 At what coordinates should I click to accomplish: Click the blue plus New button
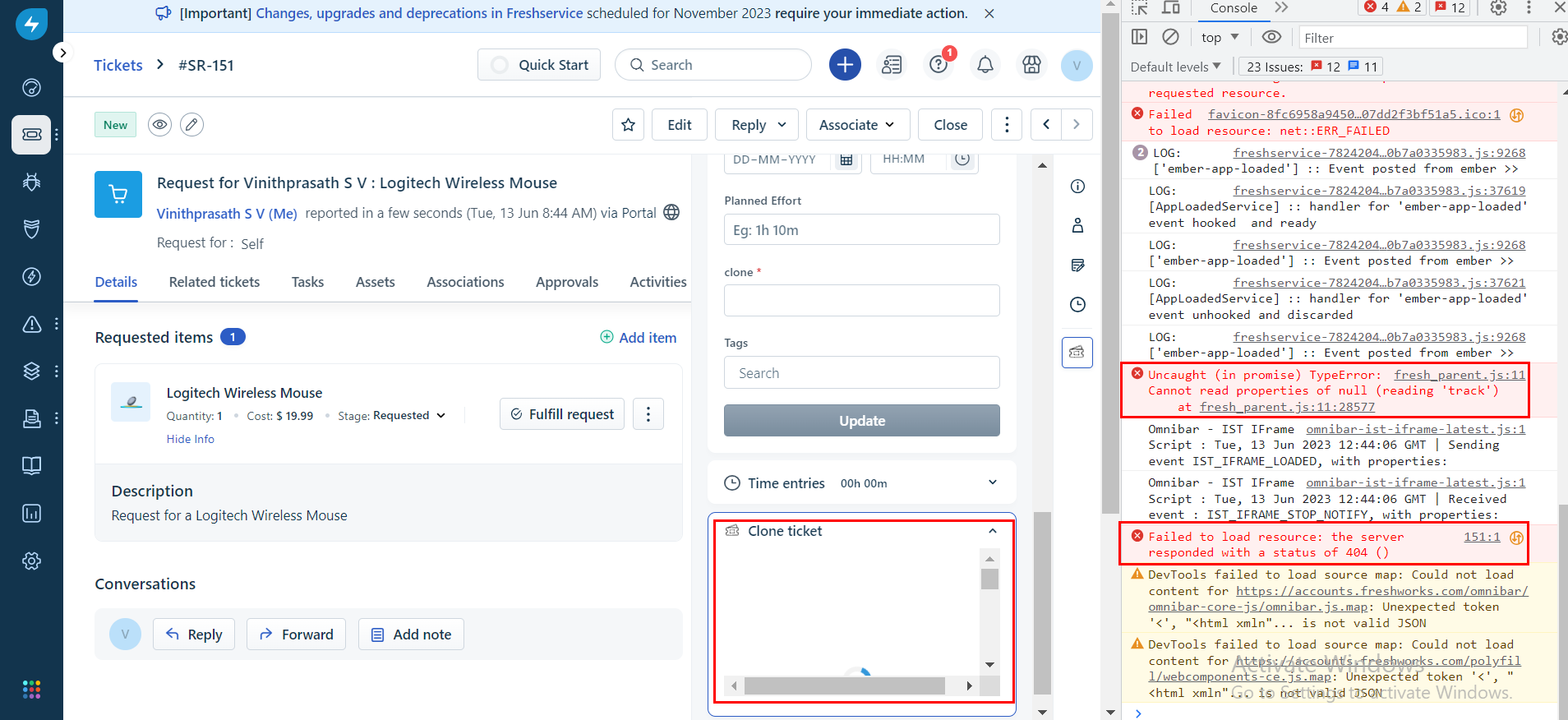[845, 64]
